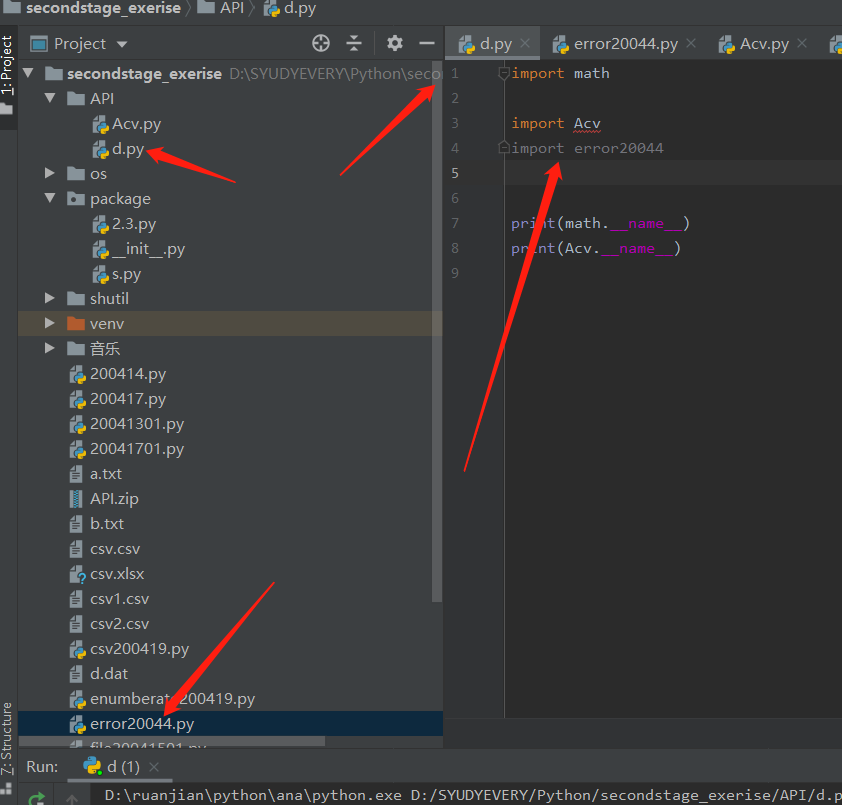This screenshot has height=805, width=842.
Task: Expand the shutil folder
Action: 50,298
